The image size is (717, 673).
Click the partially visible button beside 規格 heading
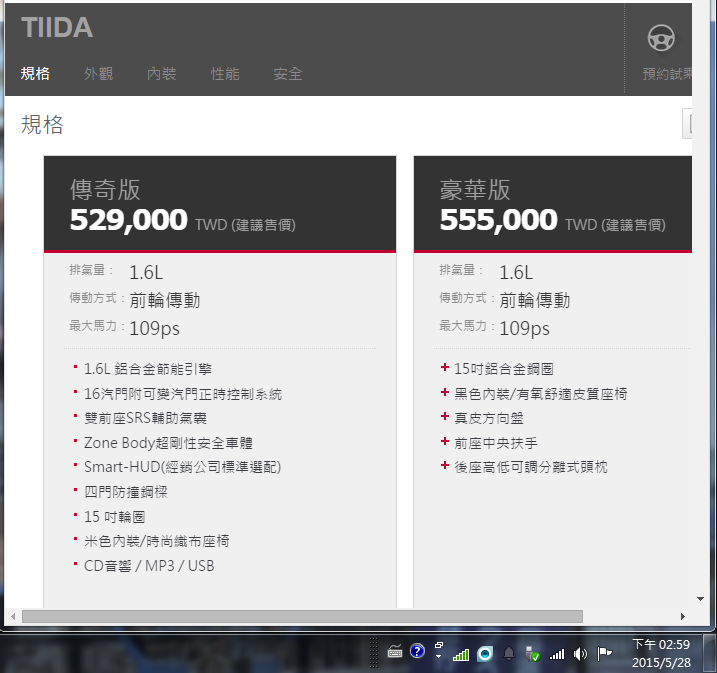click(687, 123)
